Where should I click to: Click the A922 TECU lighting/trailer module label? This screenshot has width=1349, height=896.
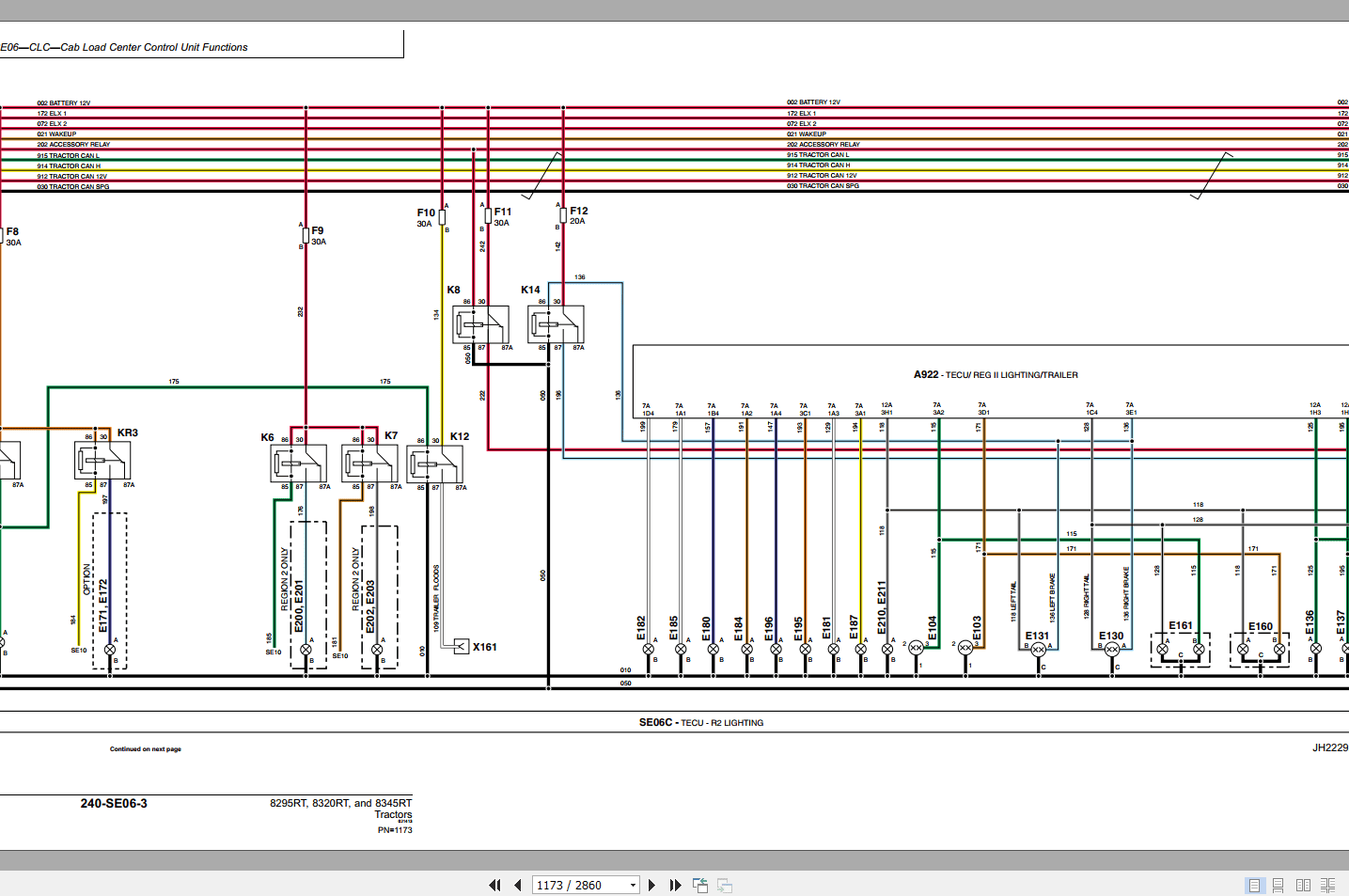coord(996,374)
